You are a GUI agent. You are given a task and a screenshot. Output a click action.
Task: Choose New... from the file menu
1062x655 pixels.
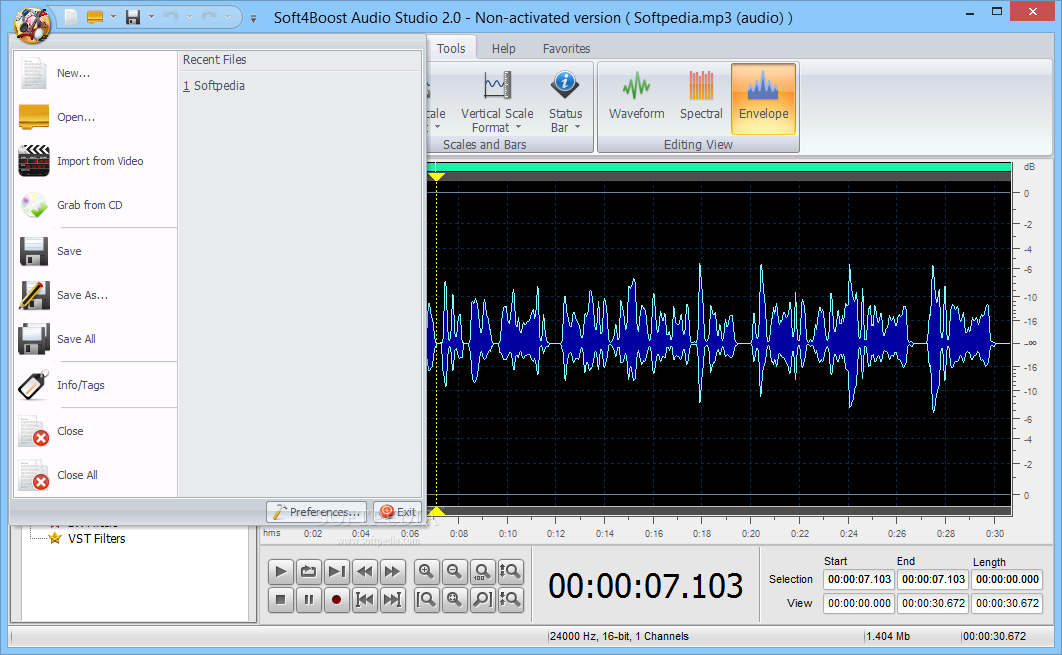pyautogui.click(x=95, y=73)
